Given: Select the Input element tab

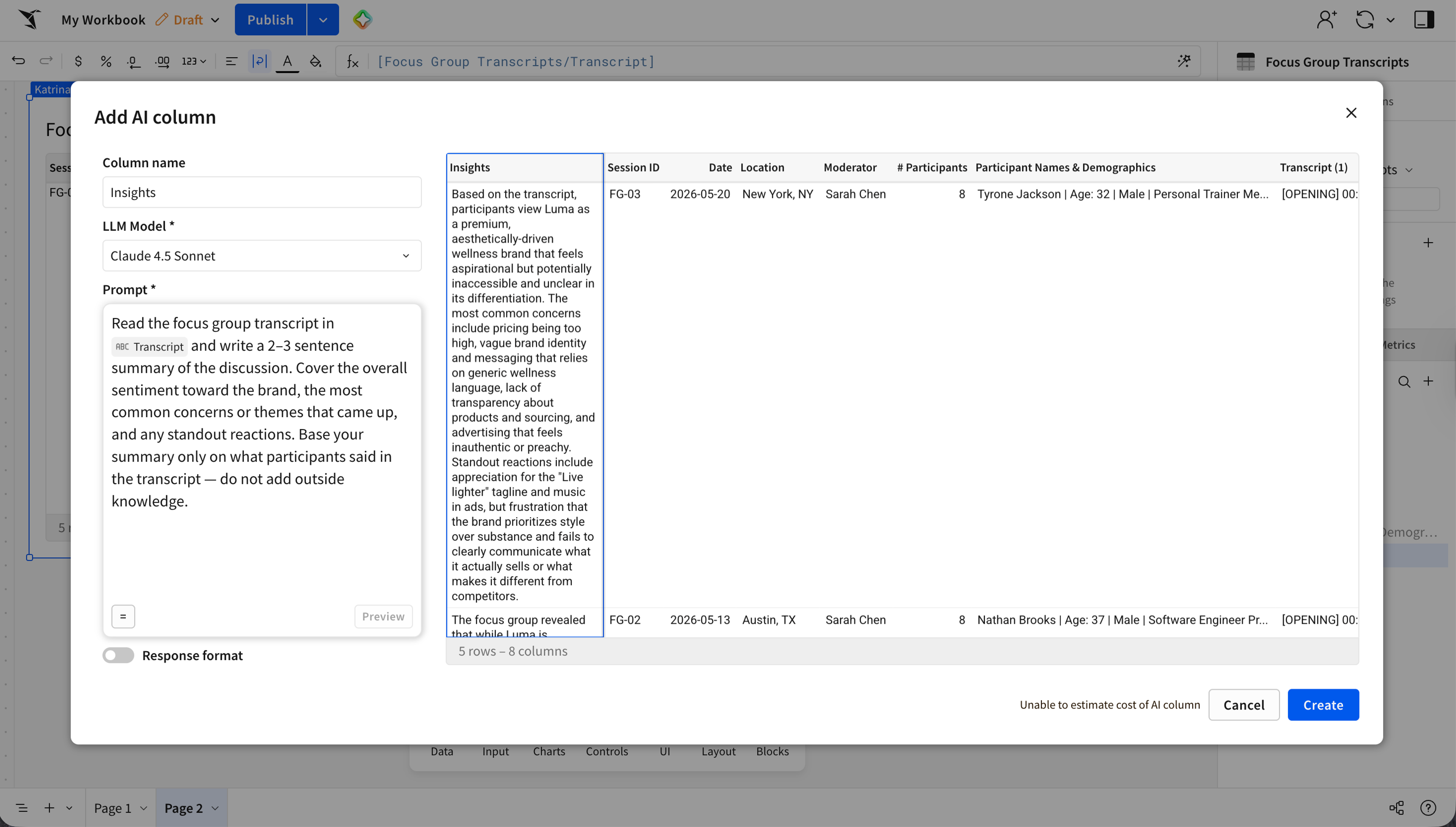Looking at the screenshot, I should point(495,752).
